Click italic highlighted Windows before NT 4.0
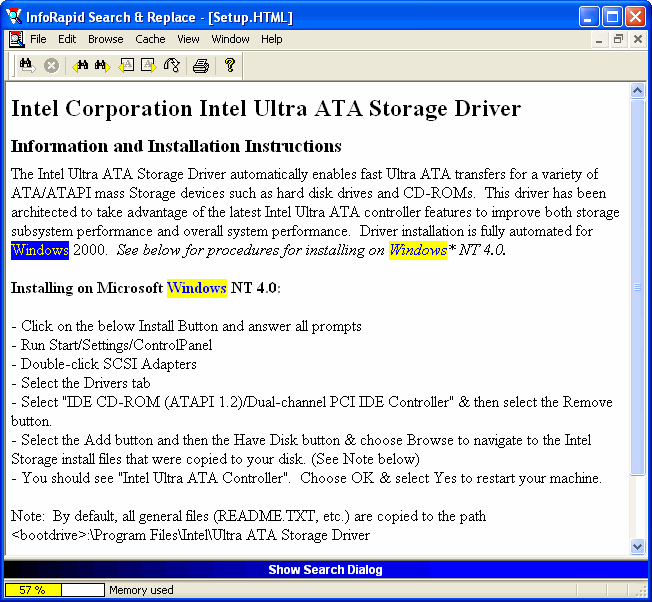This screenshot has width=652, height=602. [x=418, y=250]
